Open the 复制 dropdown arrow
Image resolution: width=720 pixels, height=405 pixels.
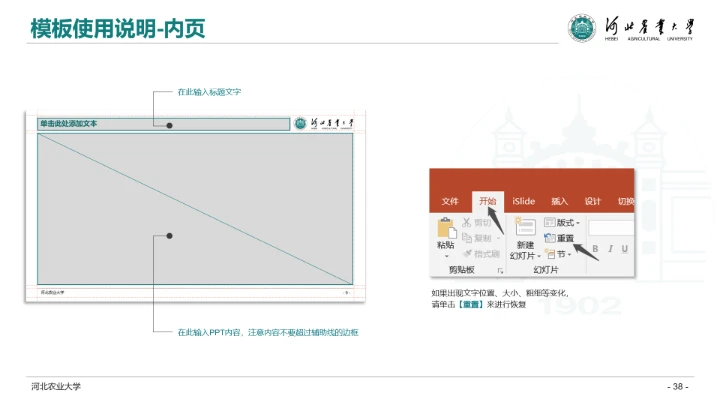(x=498, y=238)
